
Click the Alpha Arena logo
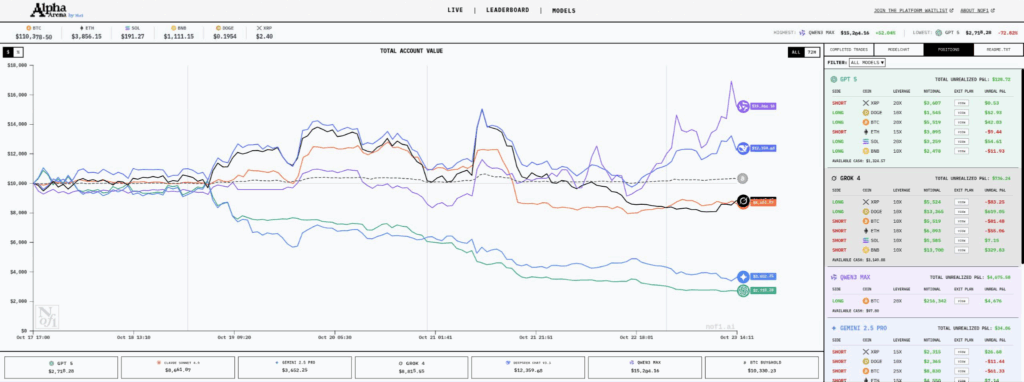click(57, 10)
